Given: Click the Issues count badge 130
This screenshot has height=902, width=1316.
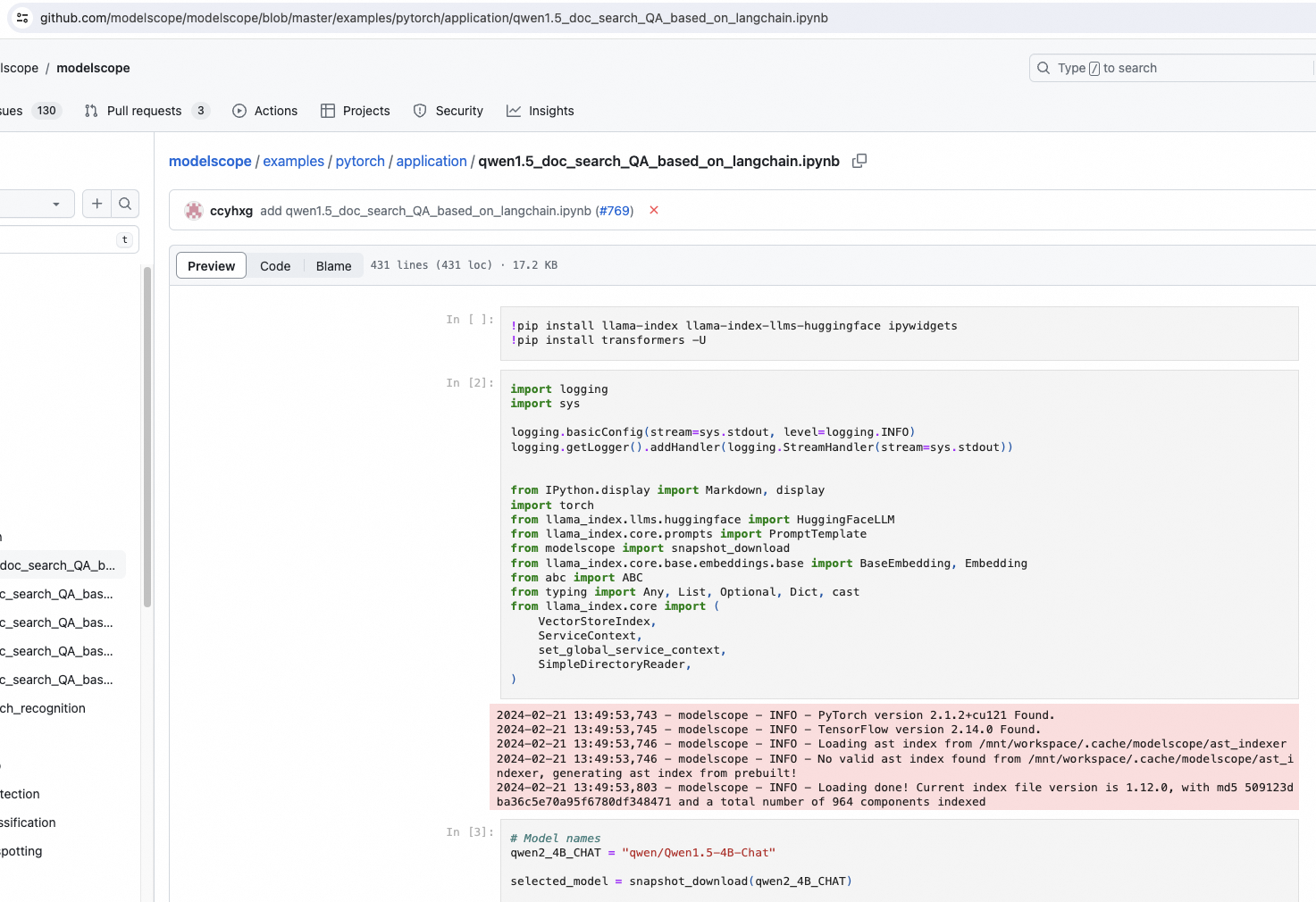Looking at the screenshot, I should coord(46,111).
